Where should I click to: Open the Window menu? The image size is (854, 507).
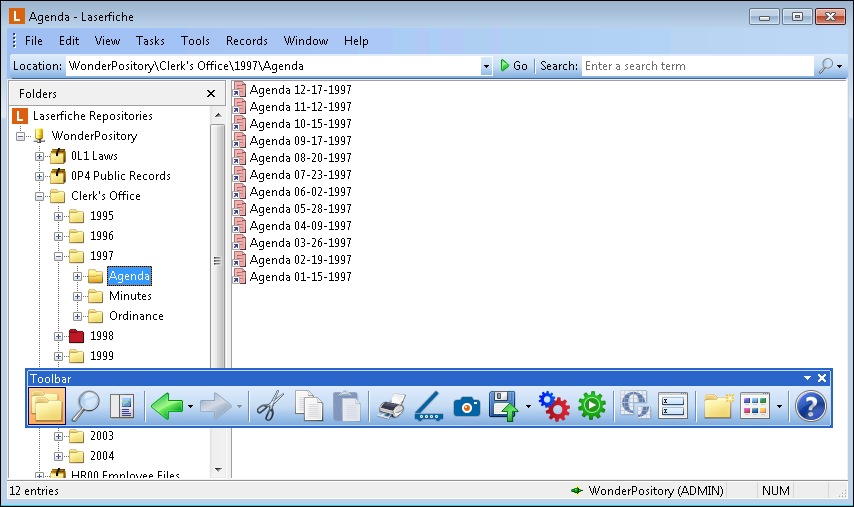306,41
